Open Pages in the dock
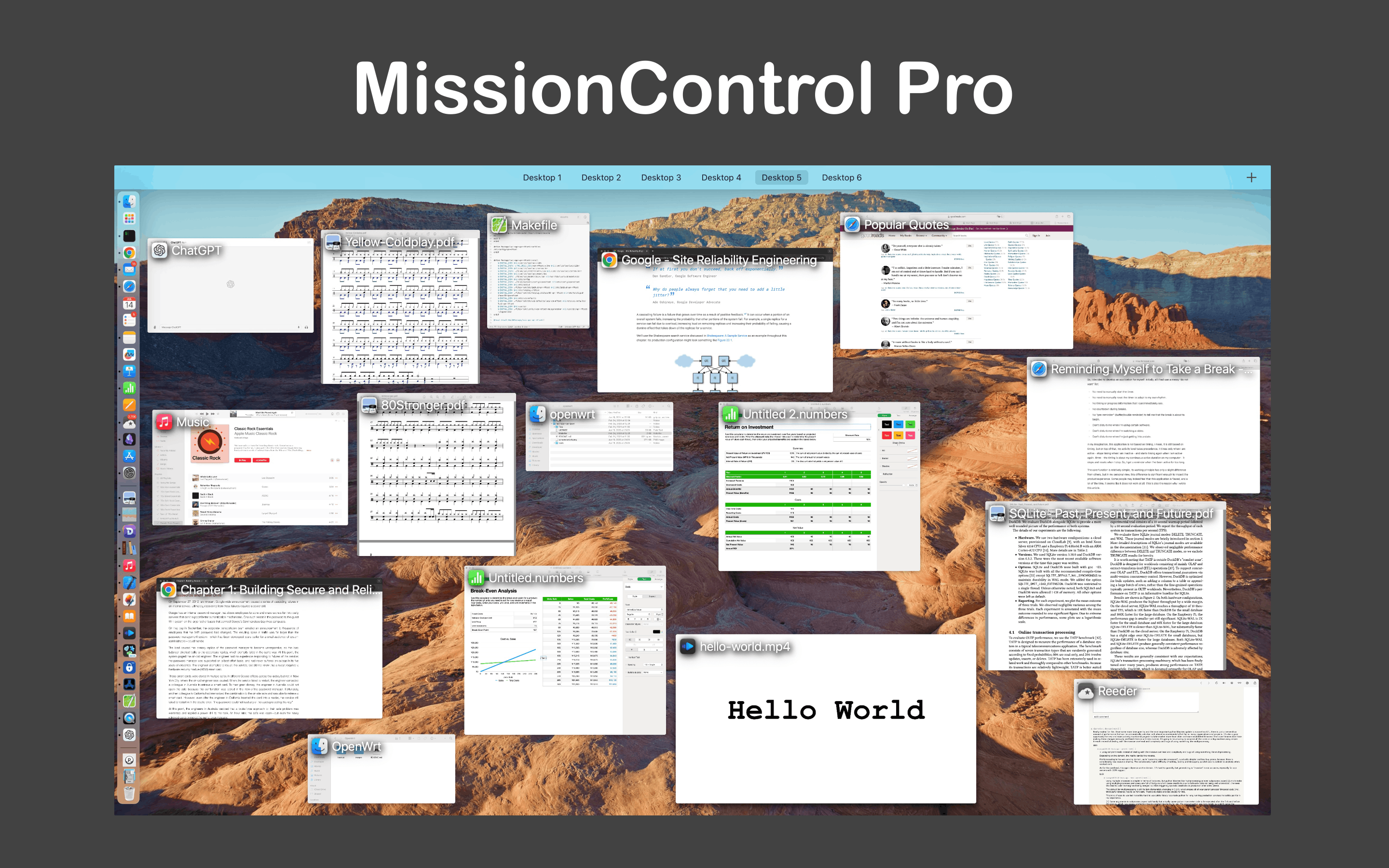This screenshot has width=1389, height=868. [x=129, y=405]
